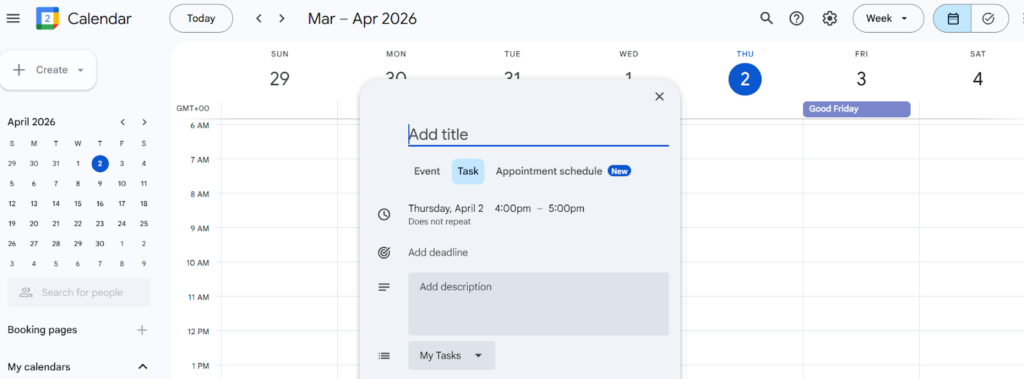Select Saturday 4 in week header
Image resolution: width=1024 pixels, height=379 pixels.
978,79
